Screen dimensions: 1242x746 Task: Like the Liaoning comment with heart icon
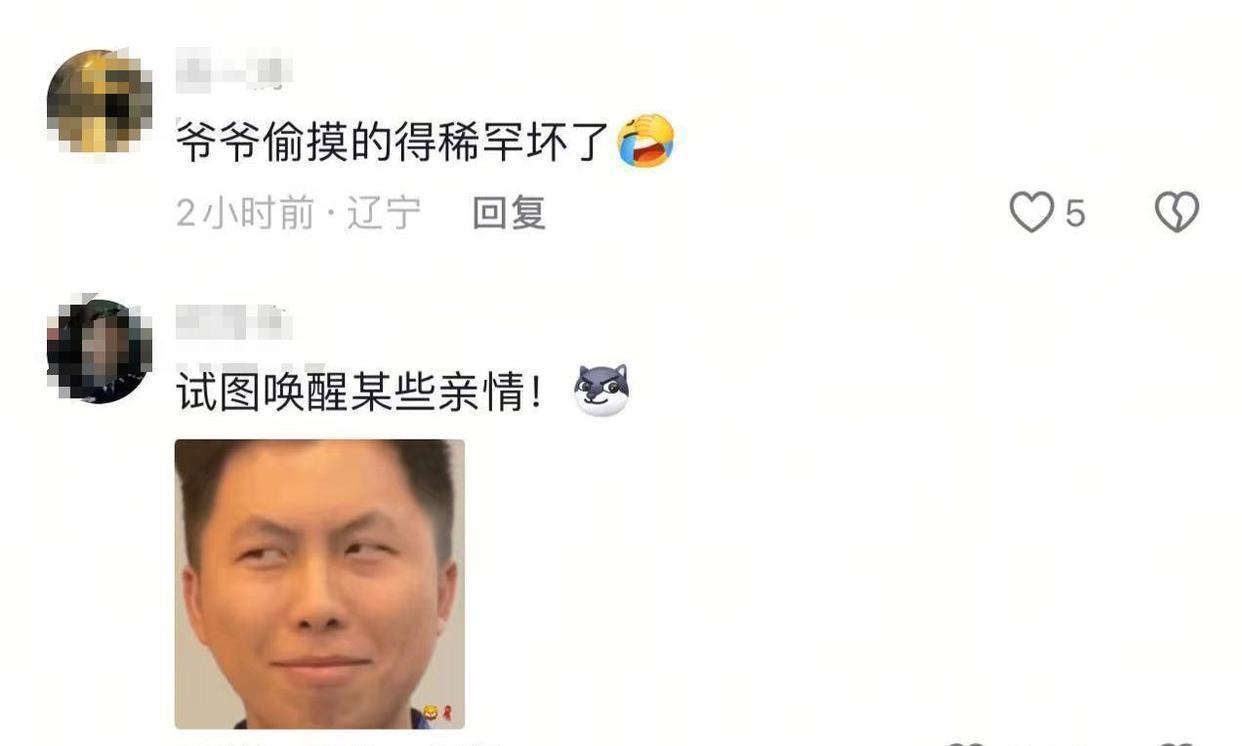tap(1031, 213)
